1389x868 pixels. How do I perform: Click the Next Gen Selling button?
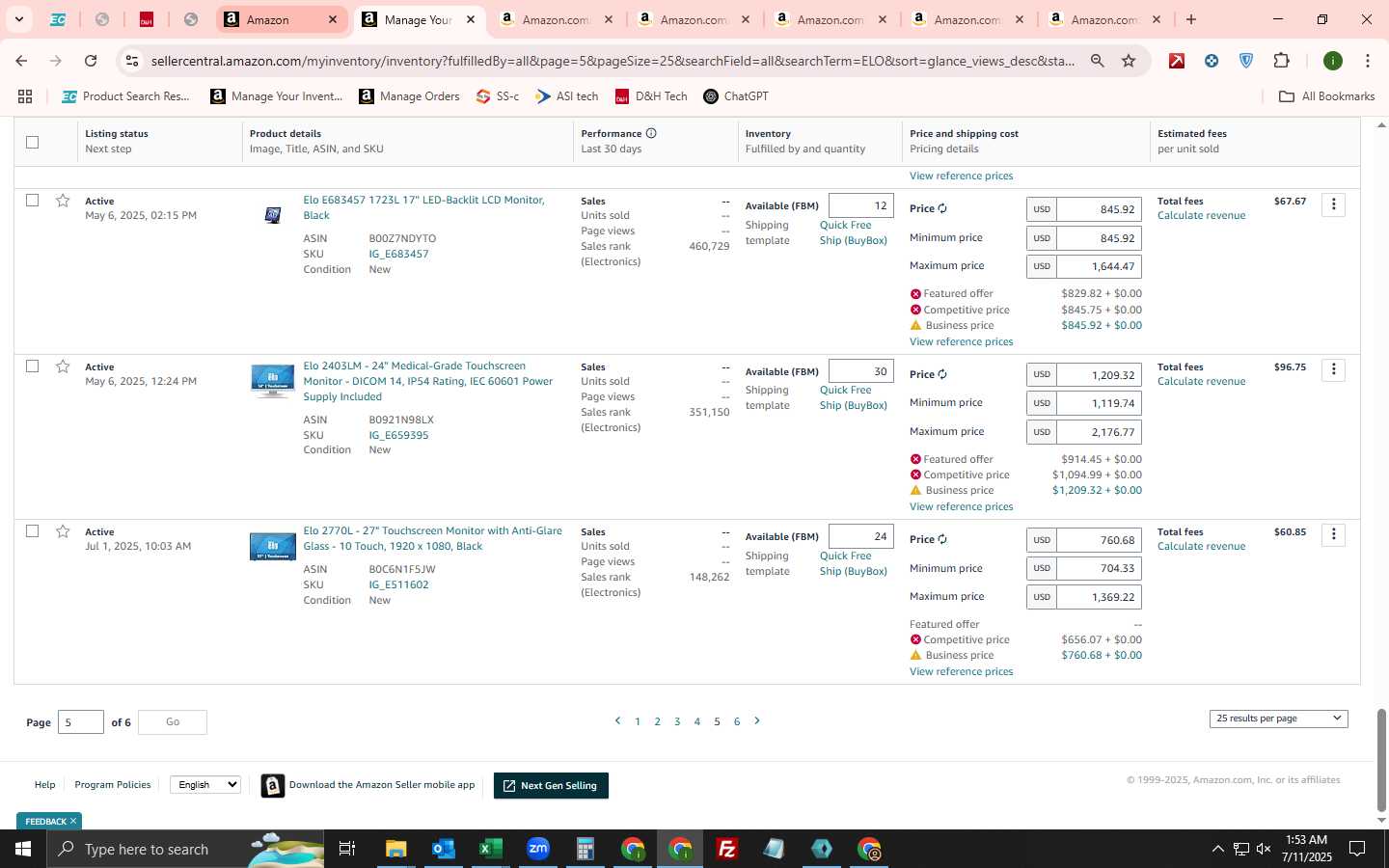(551, 786)
